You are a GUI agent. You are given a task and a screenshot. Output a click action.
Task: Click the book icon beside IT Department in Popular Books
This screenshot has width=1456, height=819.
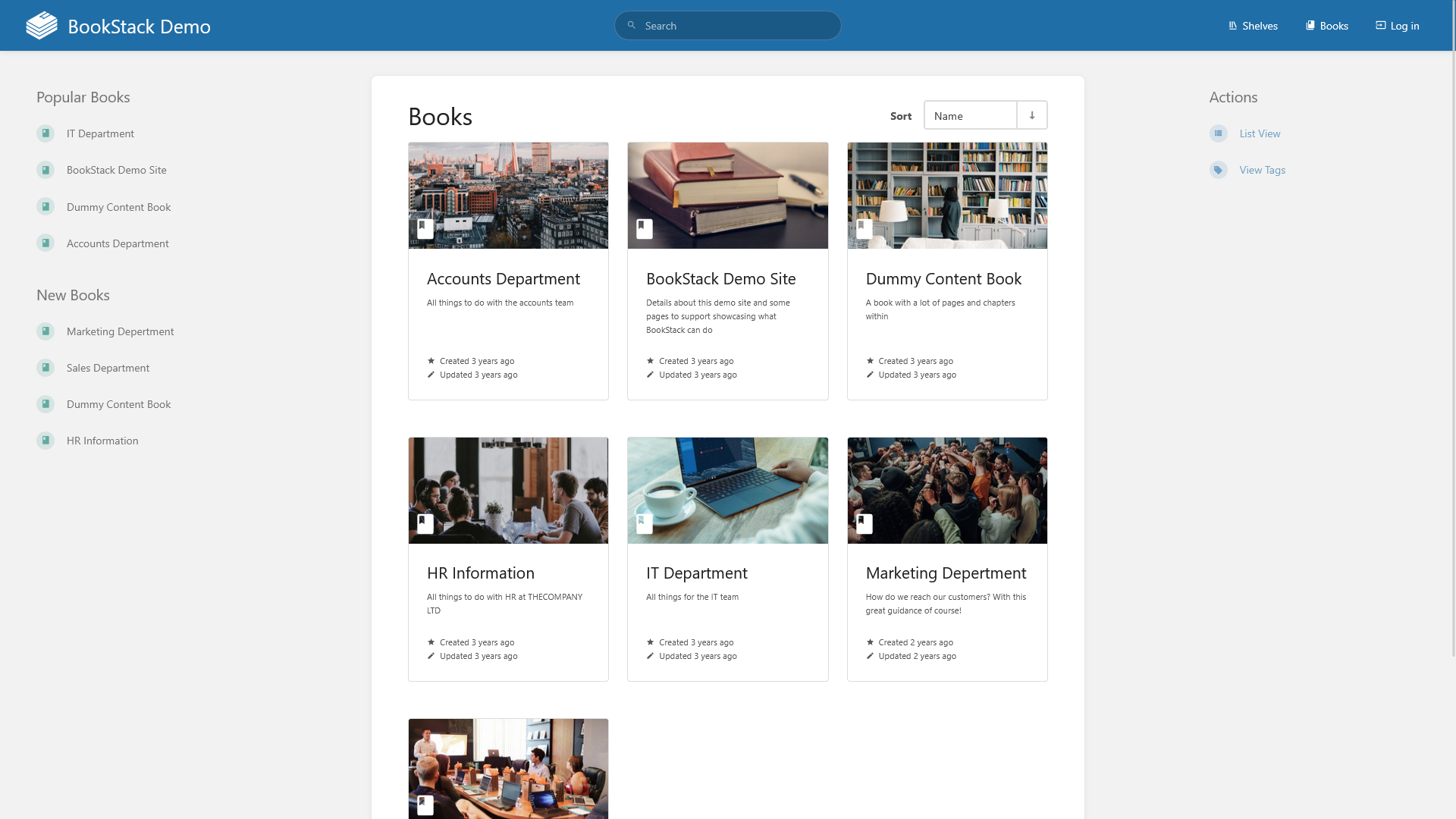pos(45,133)
